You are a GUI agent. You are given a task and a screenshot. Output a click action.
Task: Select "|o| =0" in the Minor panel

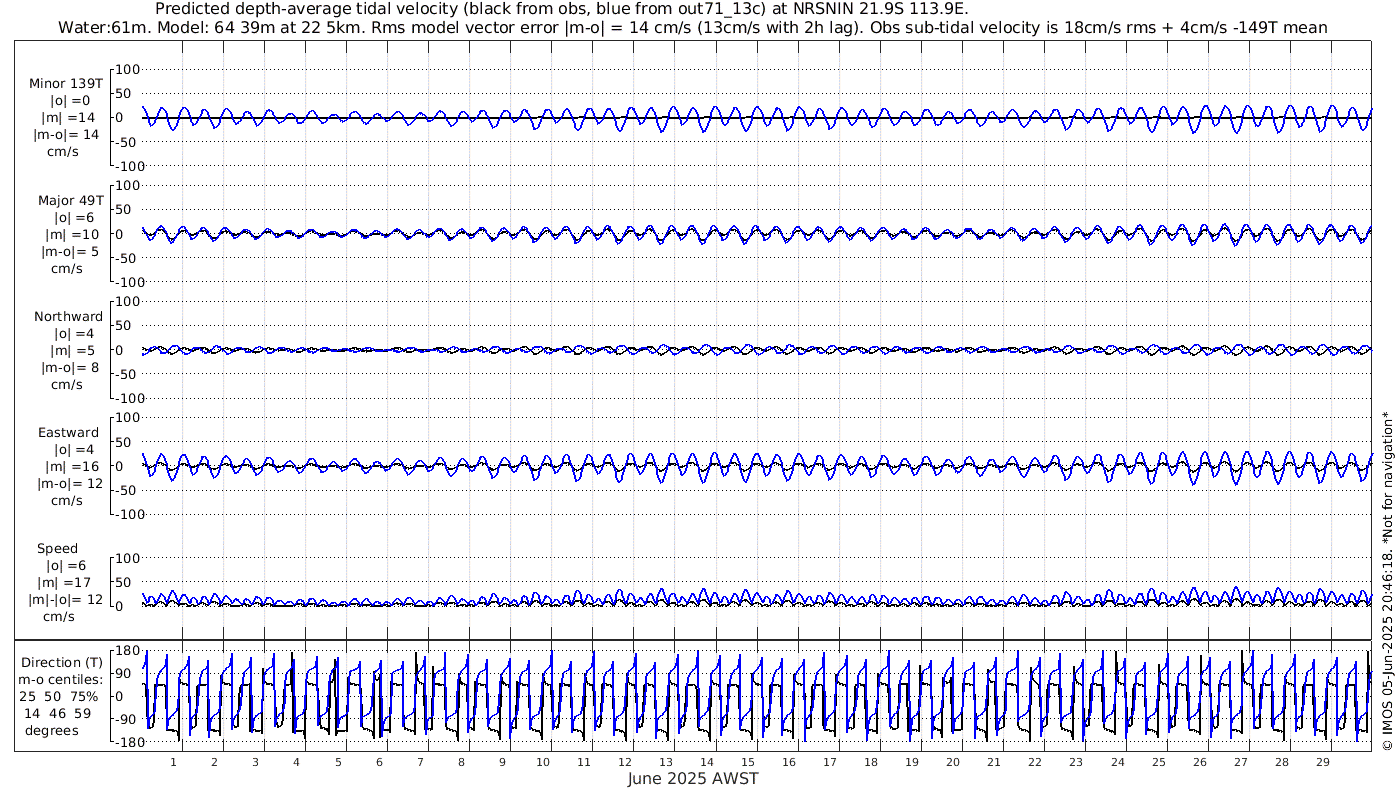tap(71, 101)
